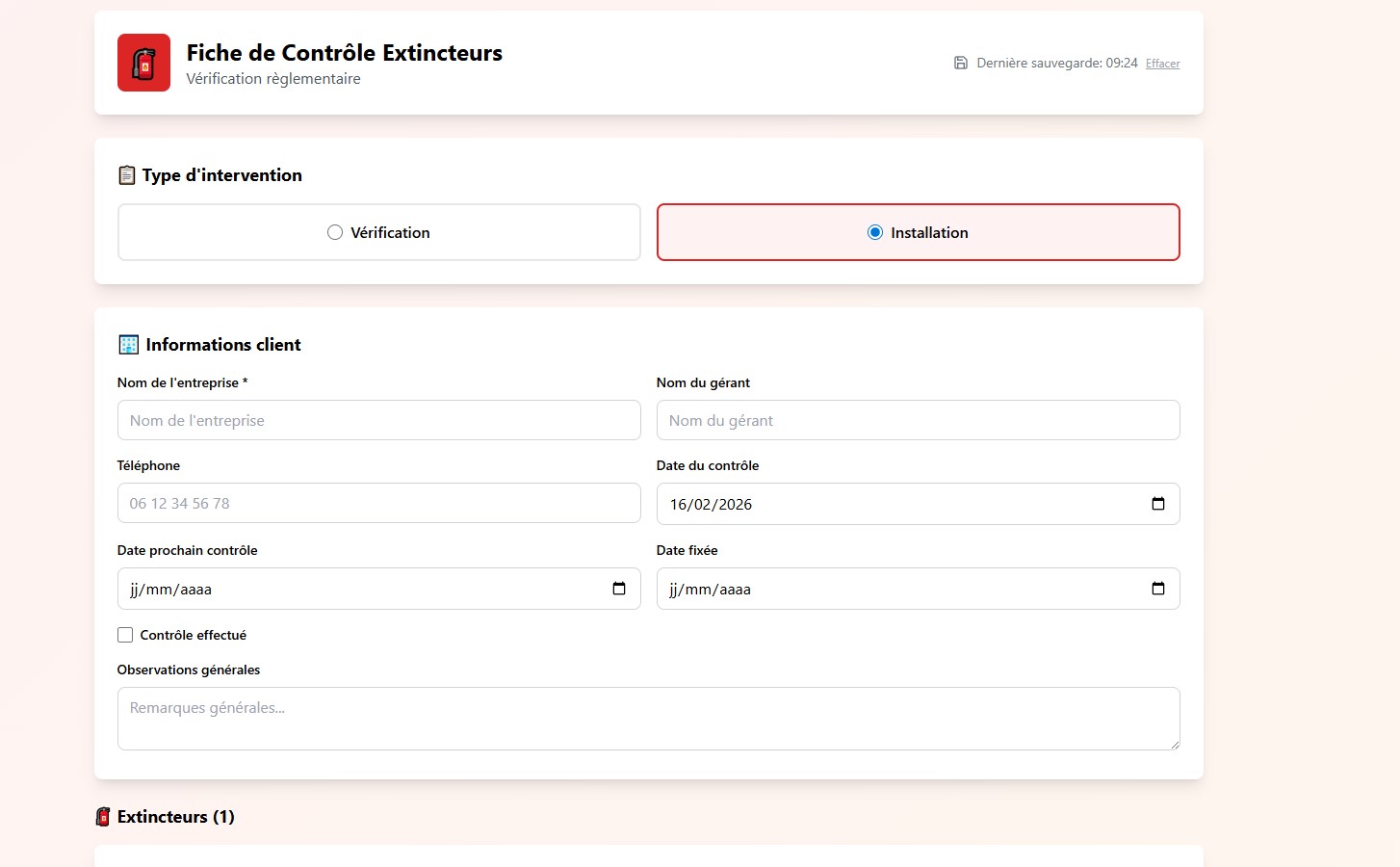
Task: Click the Effacer link to clear the form
Action: coord(1162,63)
